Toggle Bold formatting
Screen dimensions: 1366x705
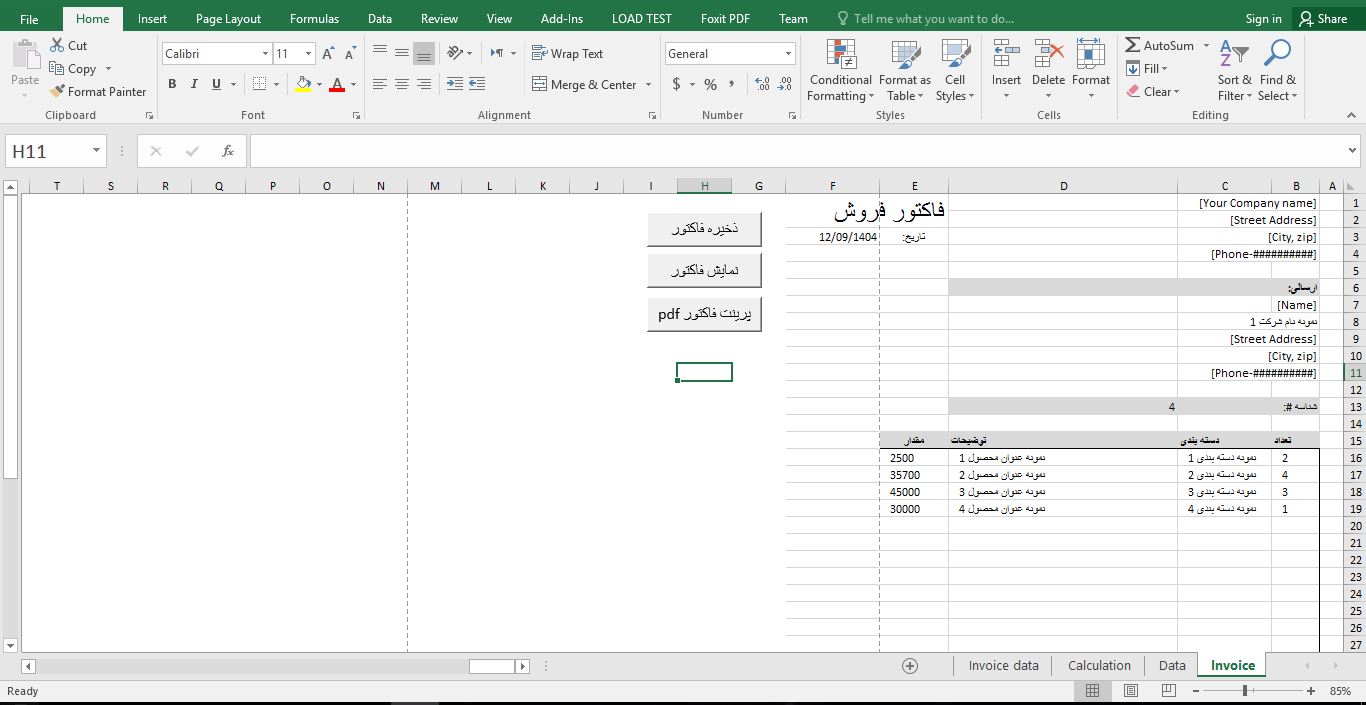[172, 84]
